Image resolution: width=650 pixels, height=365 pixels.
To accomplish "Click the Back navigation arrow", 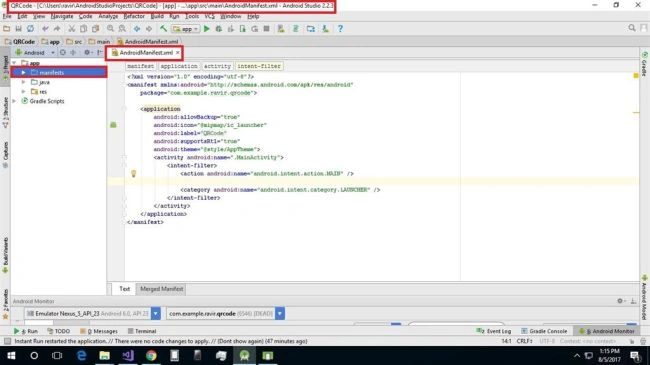I will point(137,29).
